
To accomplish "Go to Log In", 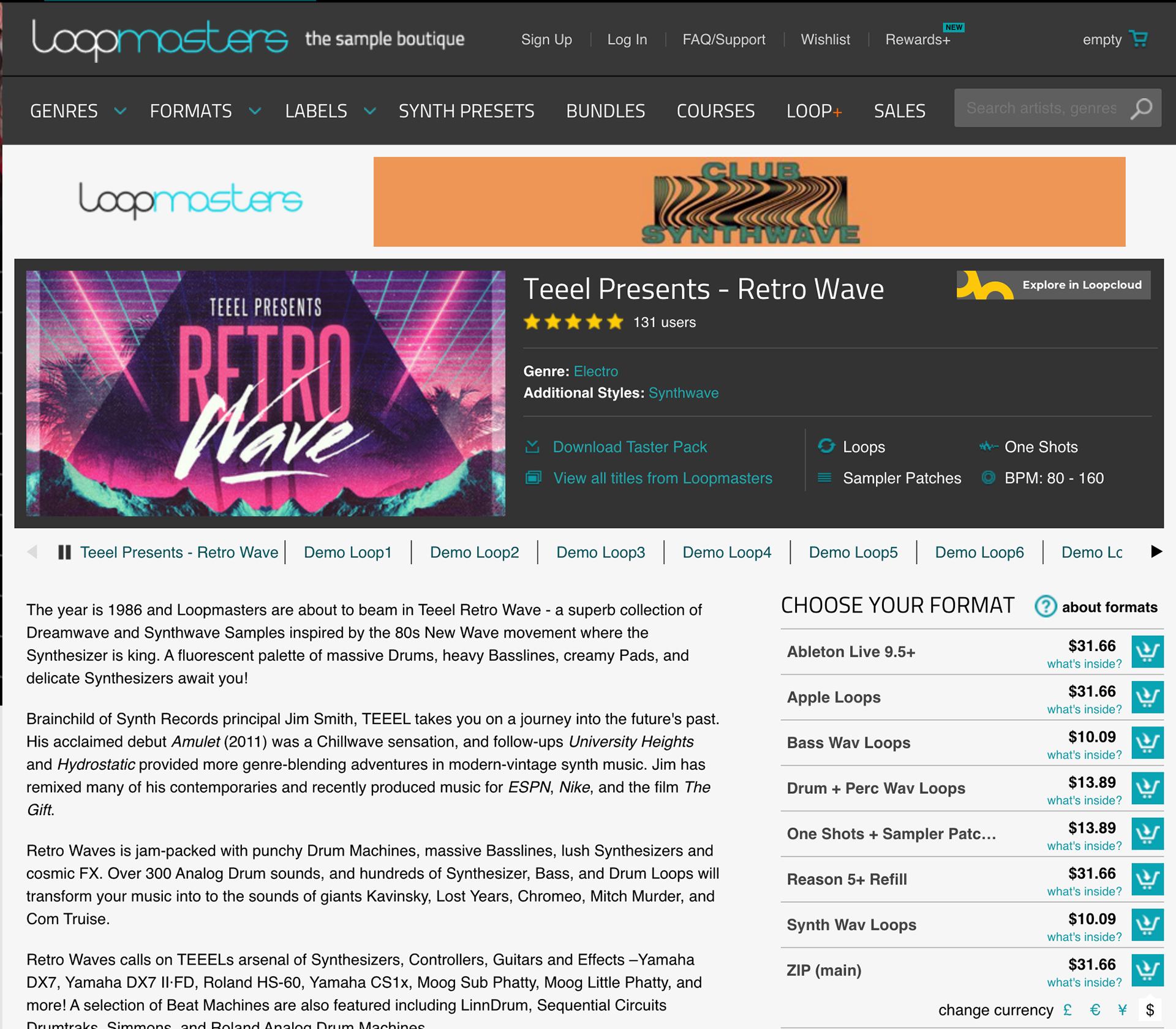I will pos(627,40).
